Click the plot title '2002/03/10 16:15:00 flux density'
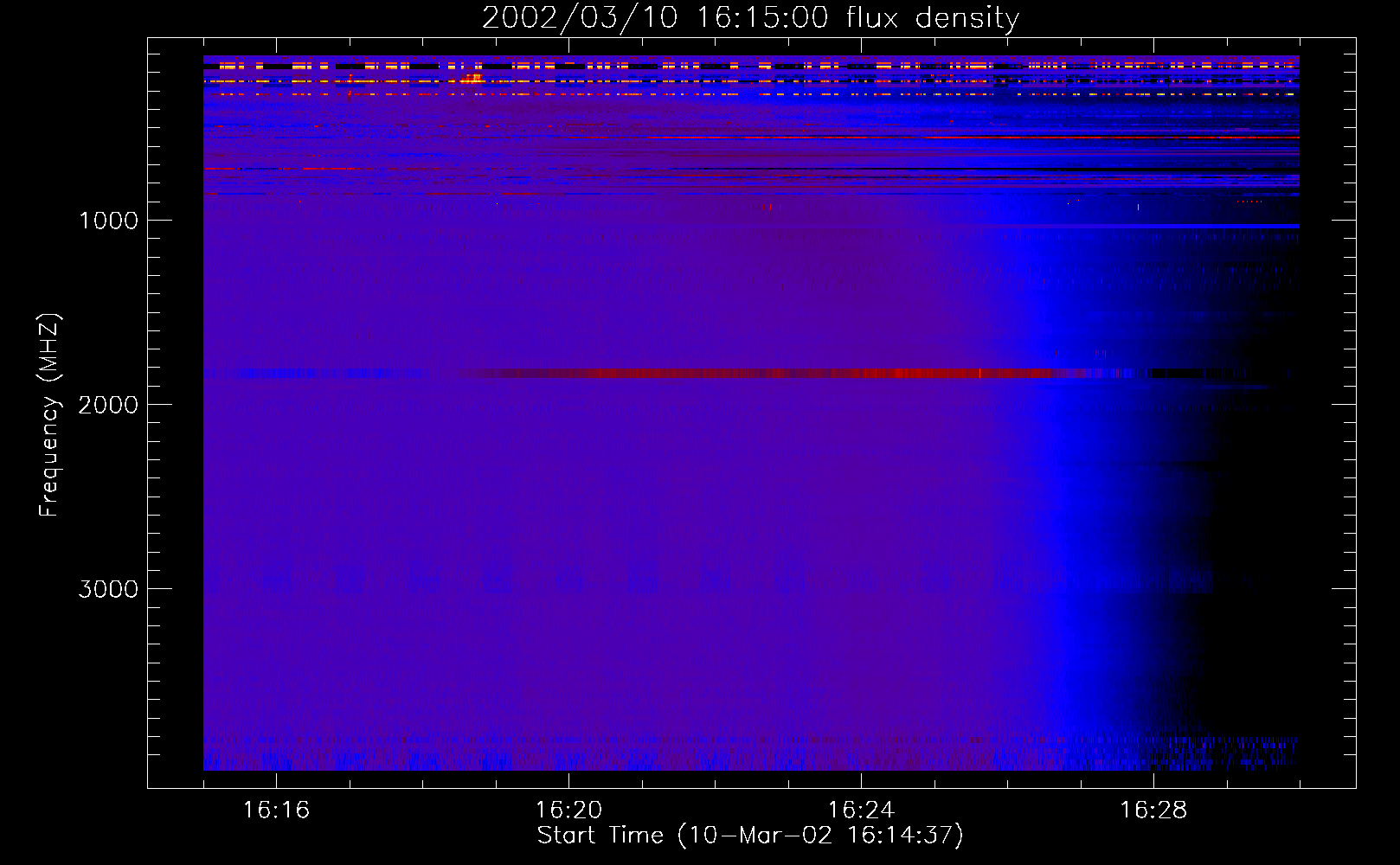 [x=750, y=18]
